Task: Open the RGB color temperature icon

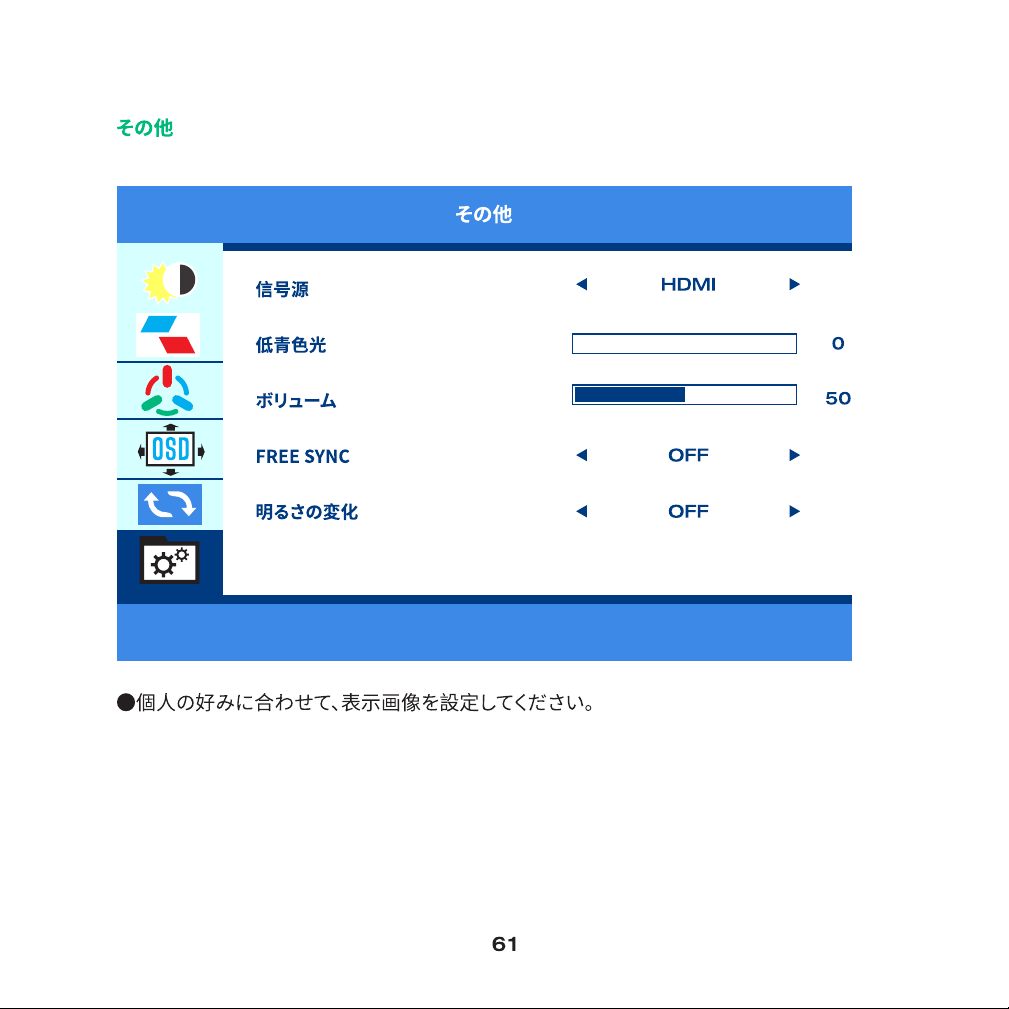Action: tap(167, 391)
